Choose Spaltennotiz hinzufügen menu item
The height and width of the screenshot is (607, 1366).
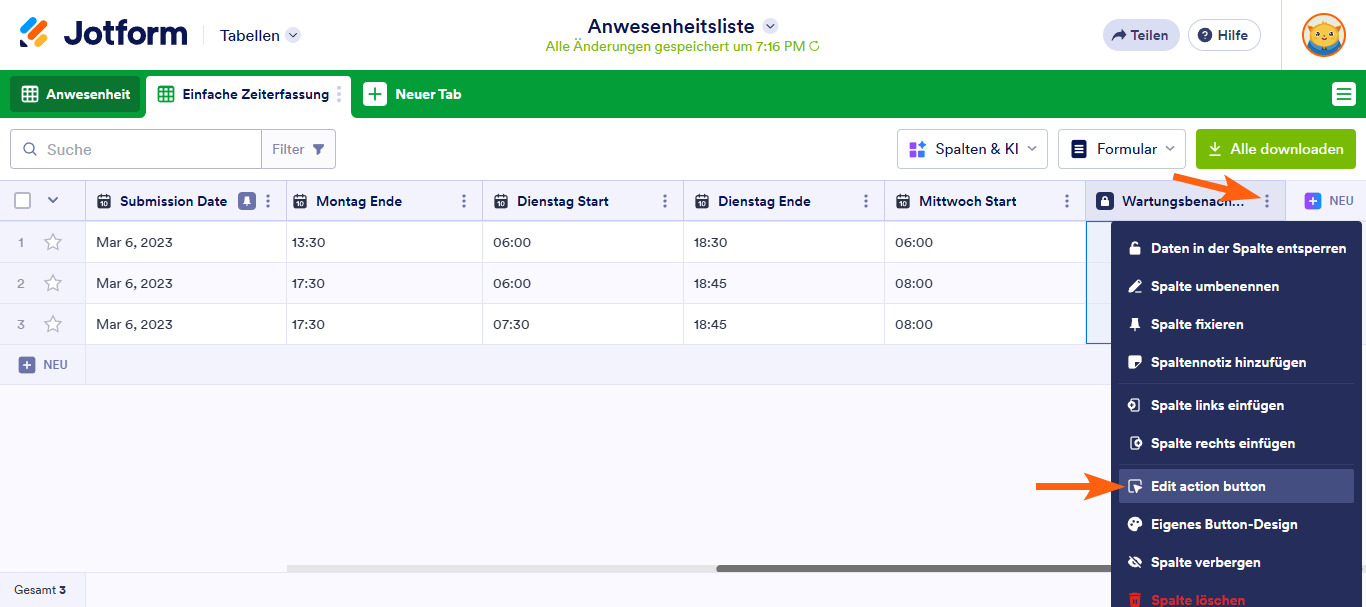click(1236, 362)
